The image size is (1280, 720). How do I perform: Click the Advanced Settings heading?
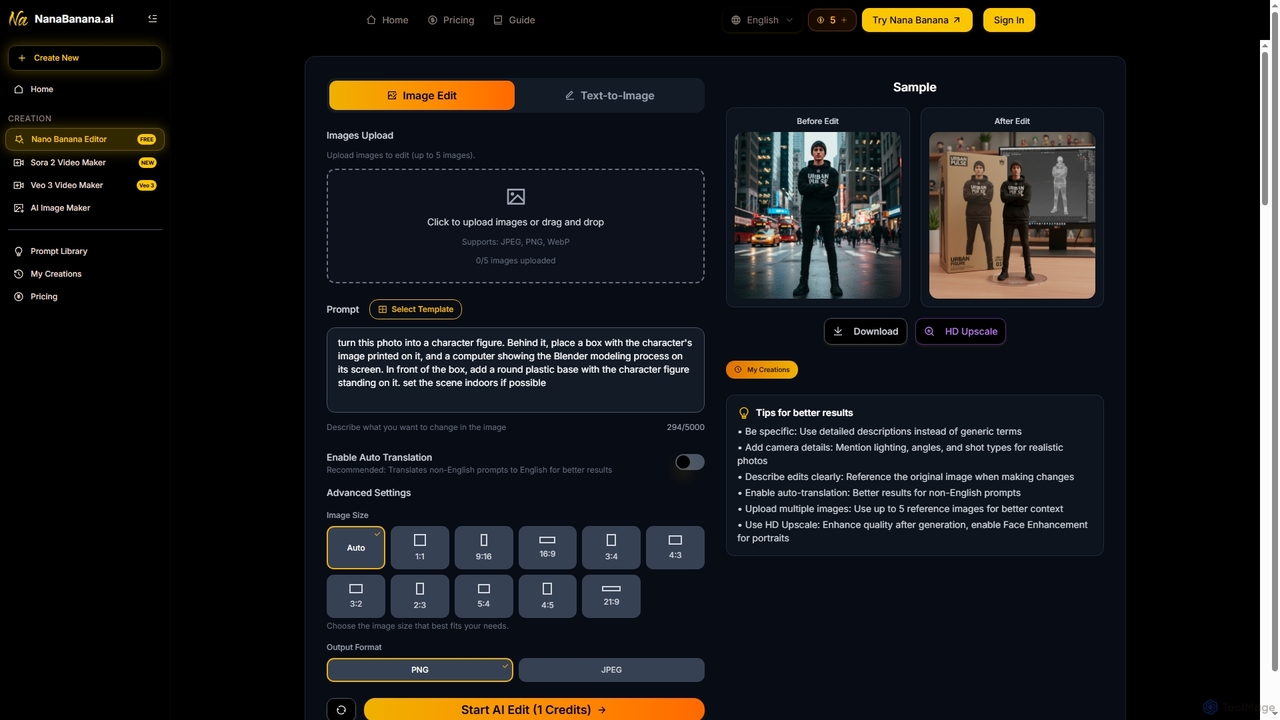(369, 493)
